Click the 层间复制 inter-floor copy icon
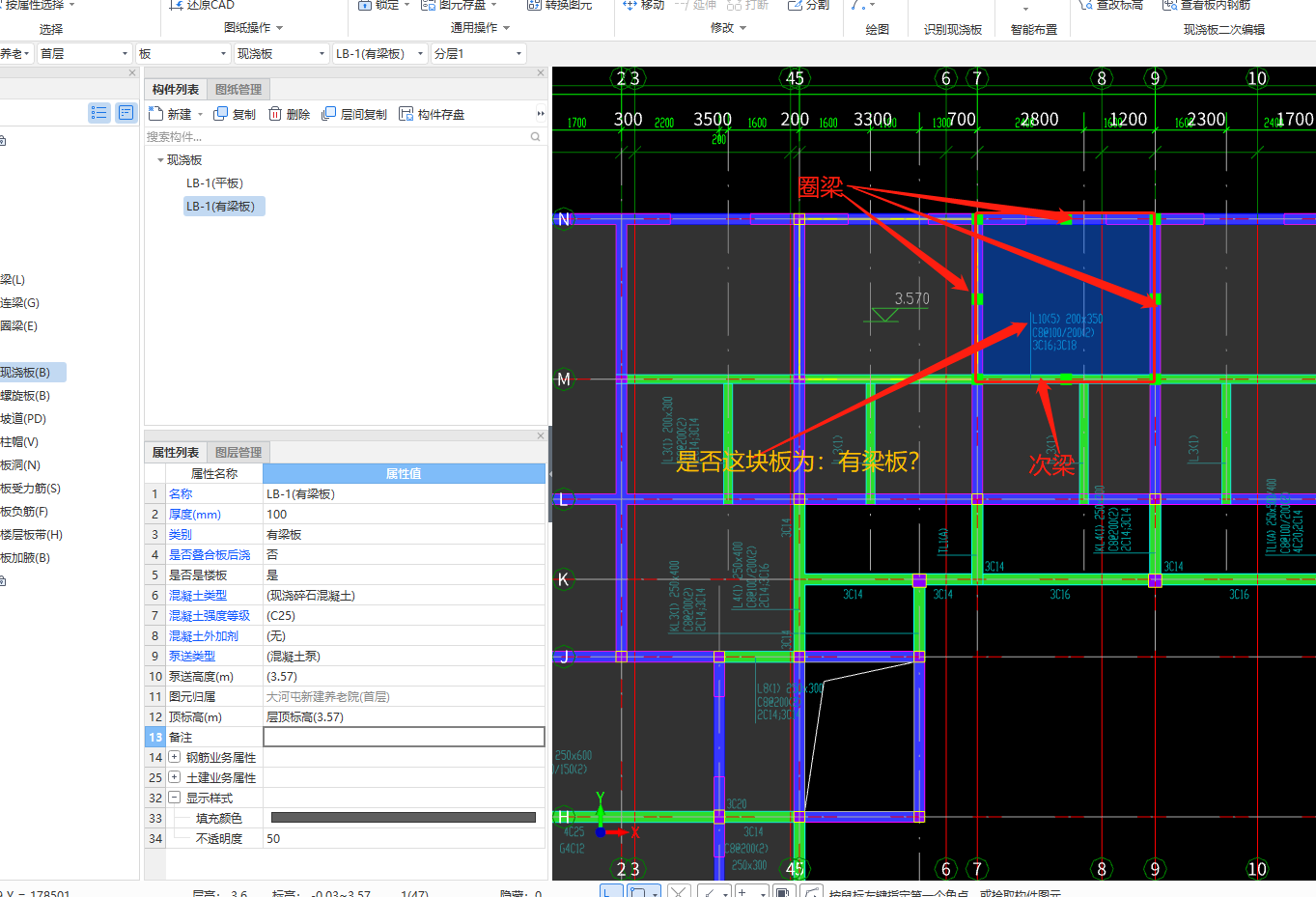Image resolution: width=1316 pixels, height=897 pixels. coord(329,114)
